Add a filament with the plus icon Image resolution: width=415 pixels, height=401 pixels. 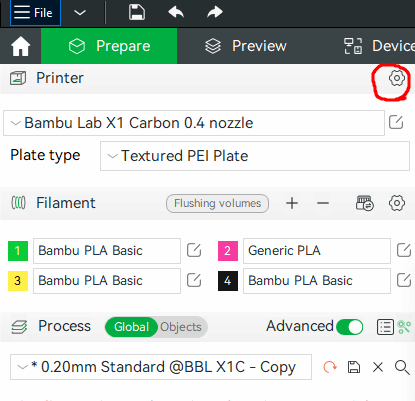[x=292, y=203]
